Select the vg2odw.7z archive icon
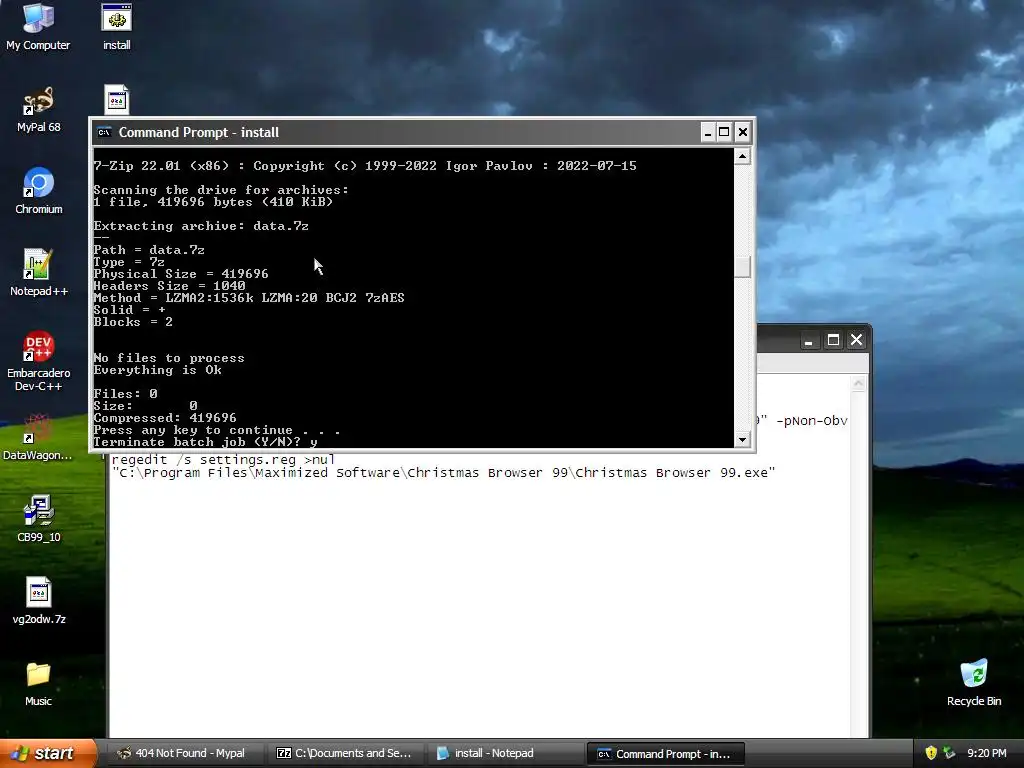 (x=38, y=601)
